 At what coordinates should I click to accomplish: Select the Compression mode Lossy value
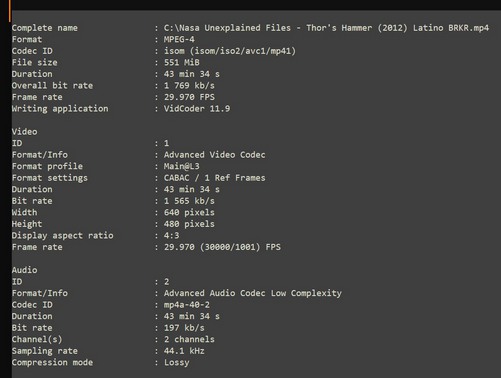[176, 363]
